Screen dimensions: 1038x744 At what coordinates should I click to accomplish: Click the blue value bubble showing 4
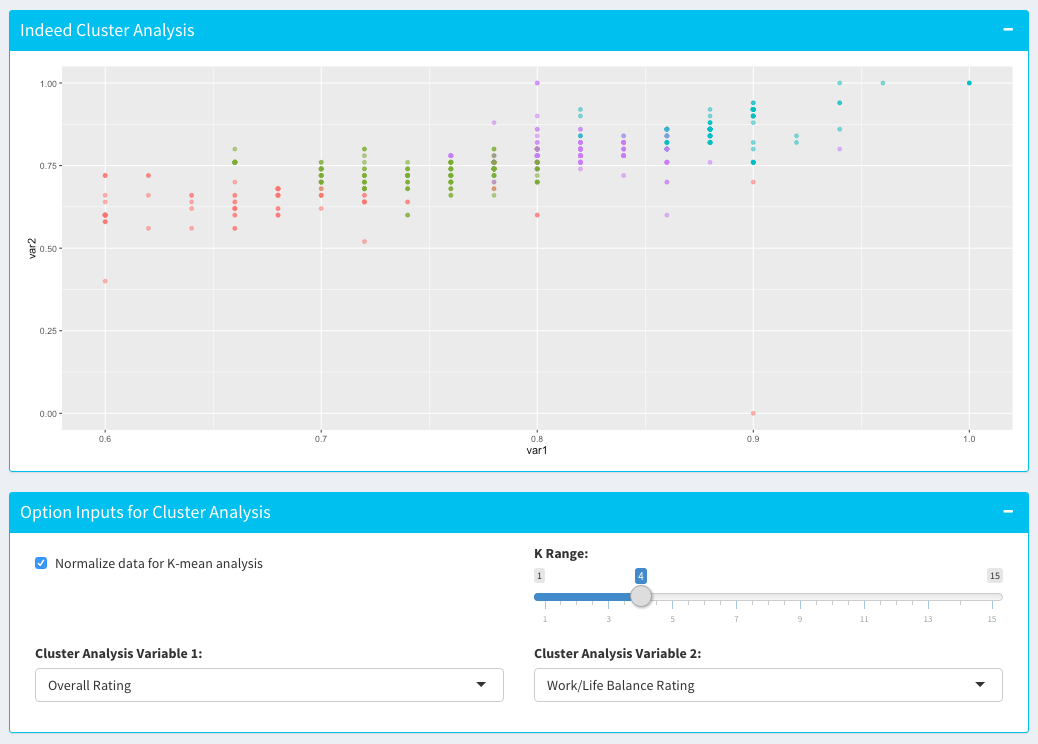pos(641,576)
